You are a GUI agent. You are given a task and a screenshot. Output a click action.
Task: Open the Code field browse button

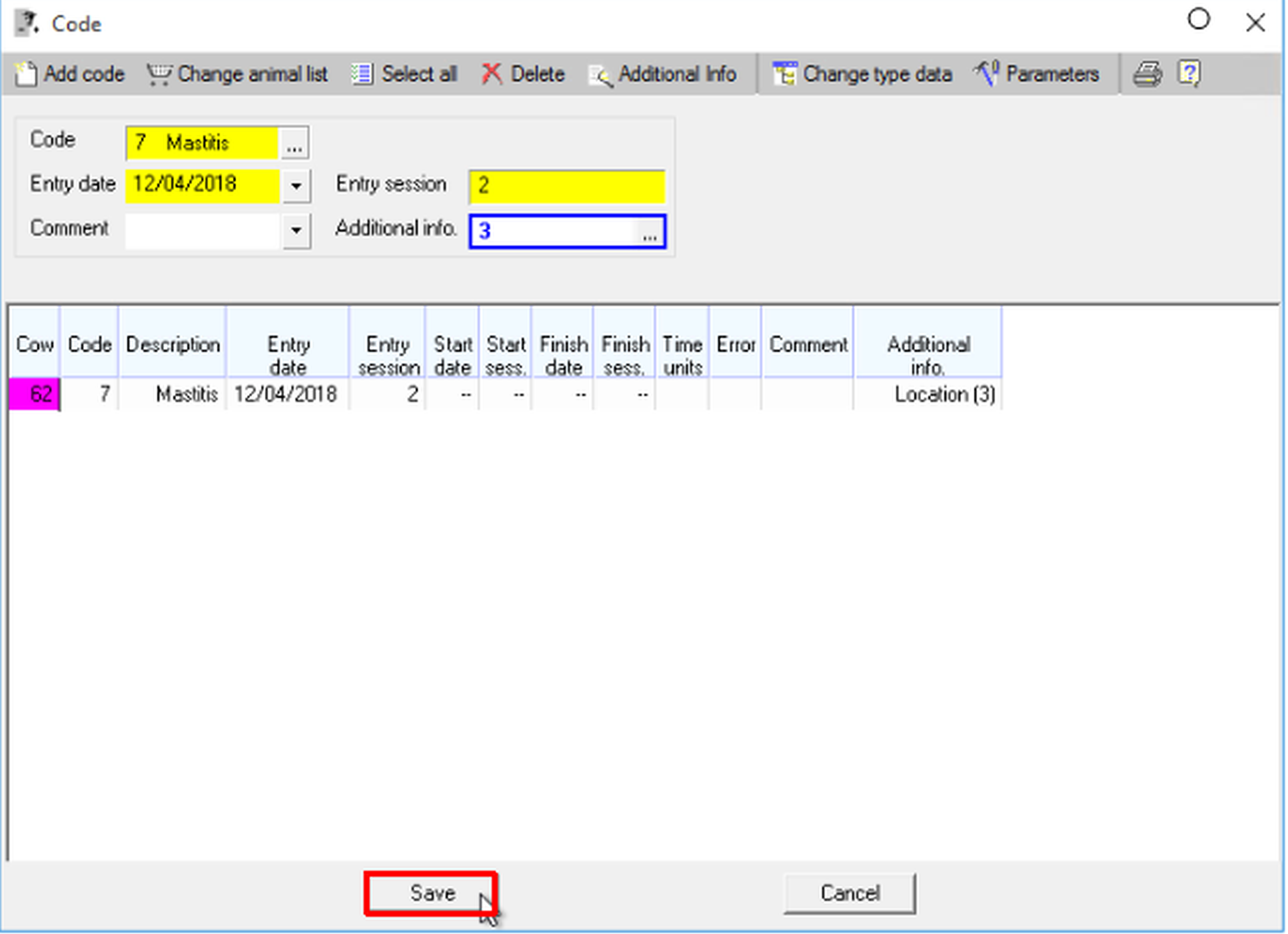click(294, 143)
